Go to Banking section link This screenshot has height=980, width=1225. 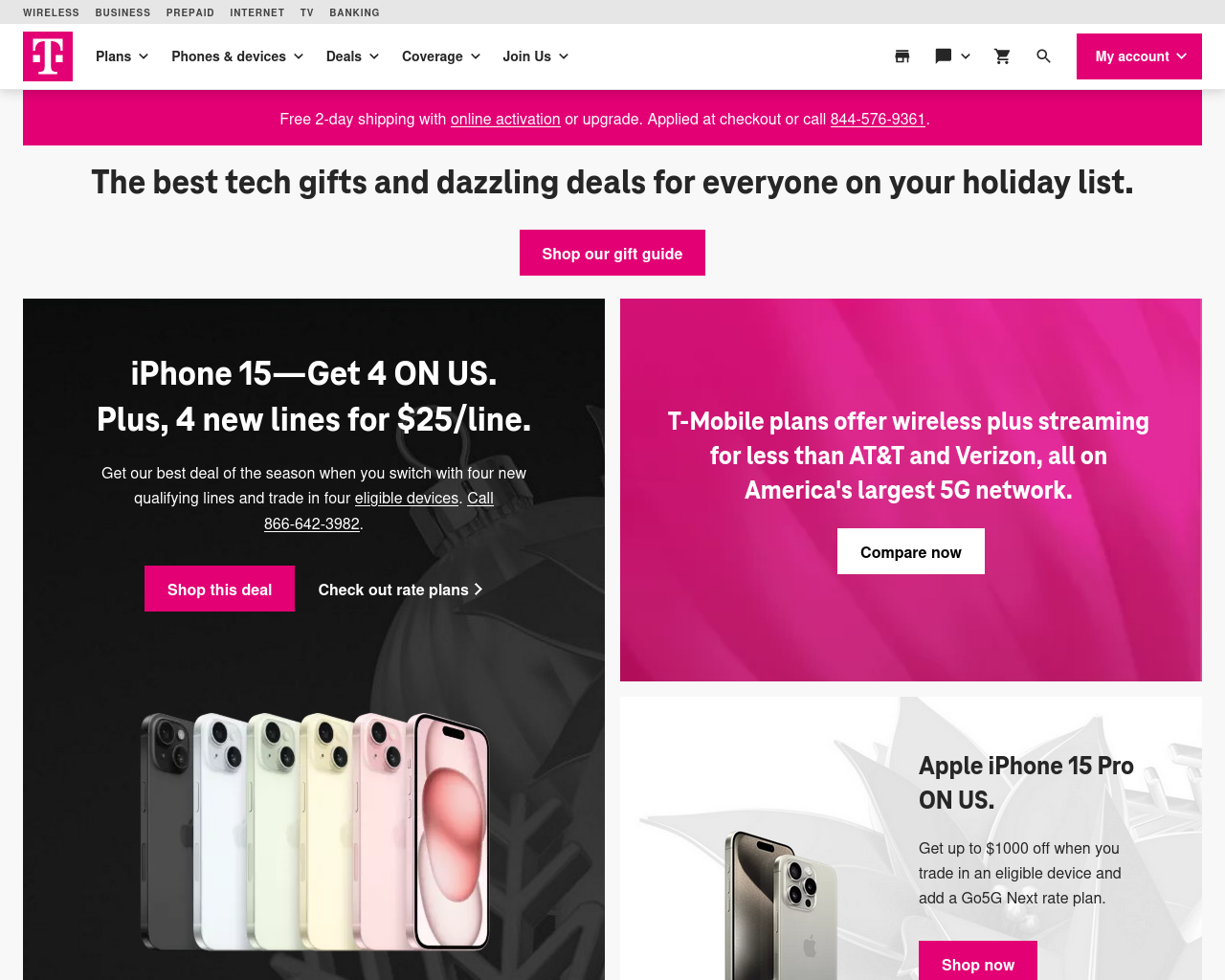click(x=354, y=12)
